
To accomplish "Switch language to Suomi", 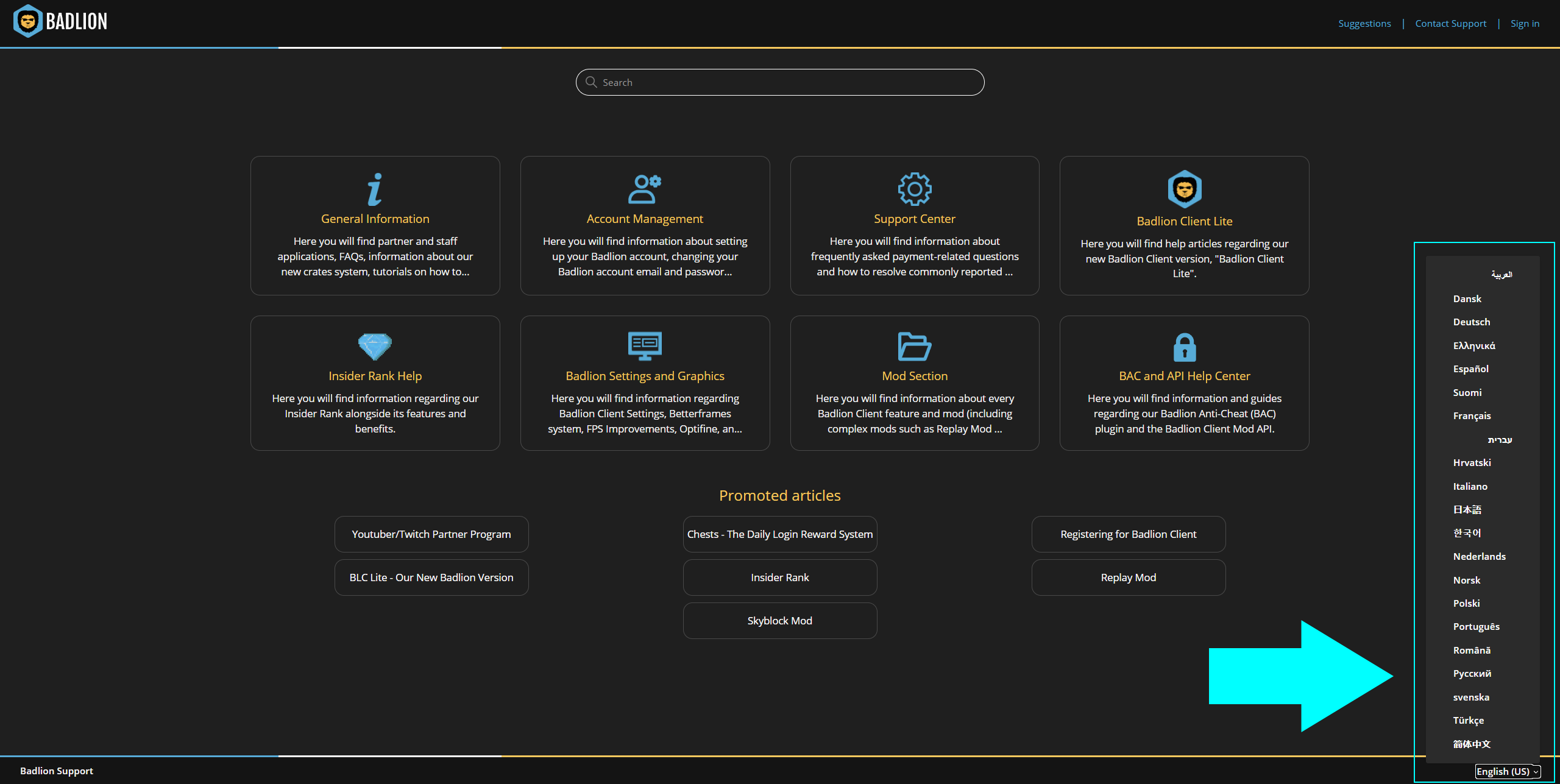I will [1467, 392].
